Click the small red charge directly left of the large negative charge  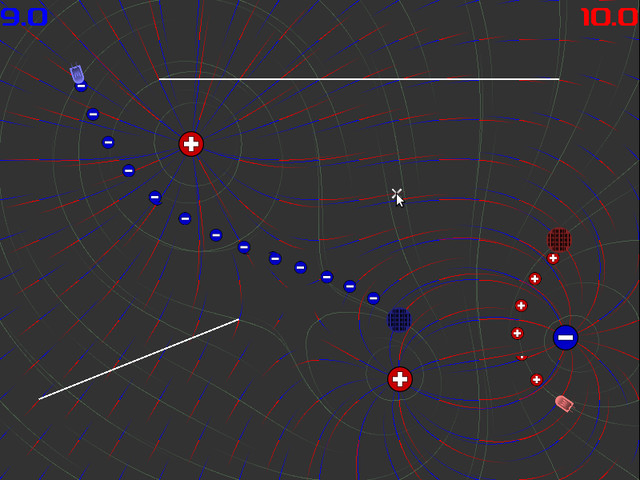tap(517, 333)
